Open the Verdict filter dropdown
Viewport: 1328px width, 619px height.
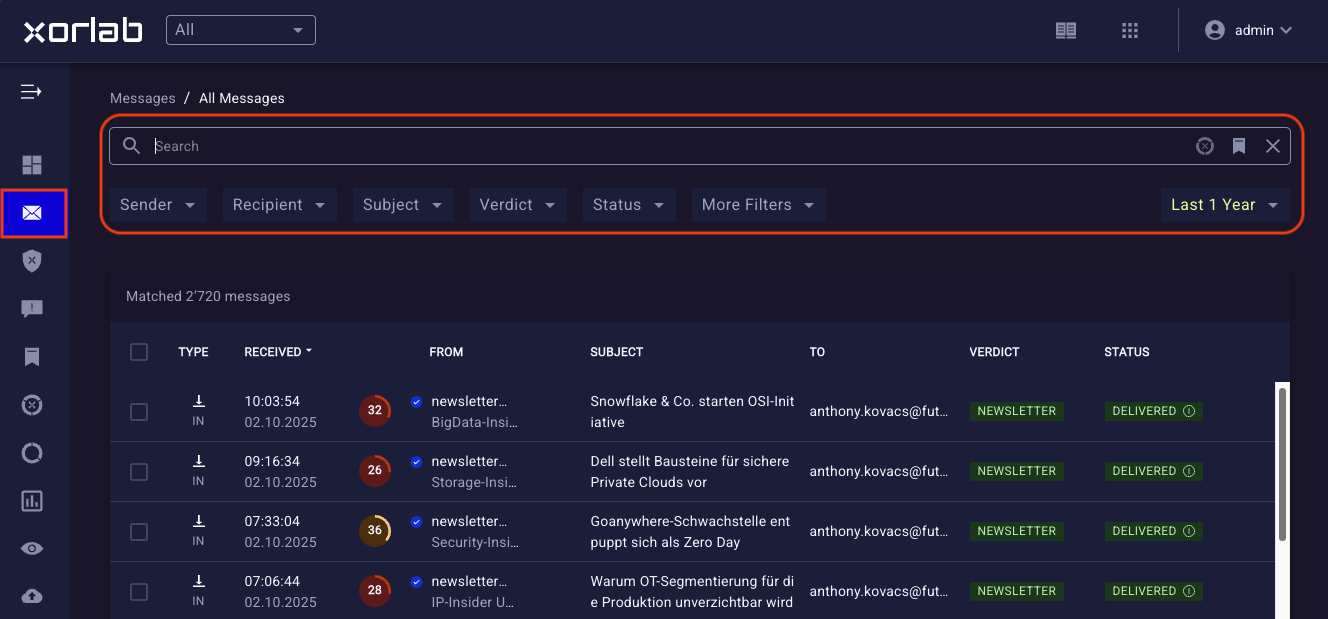pos(517,204)
